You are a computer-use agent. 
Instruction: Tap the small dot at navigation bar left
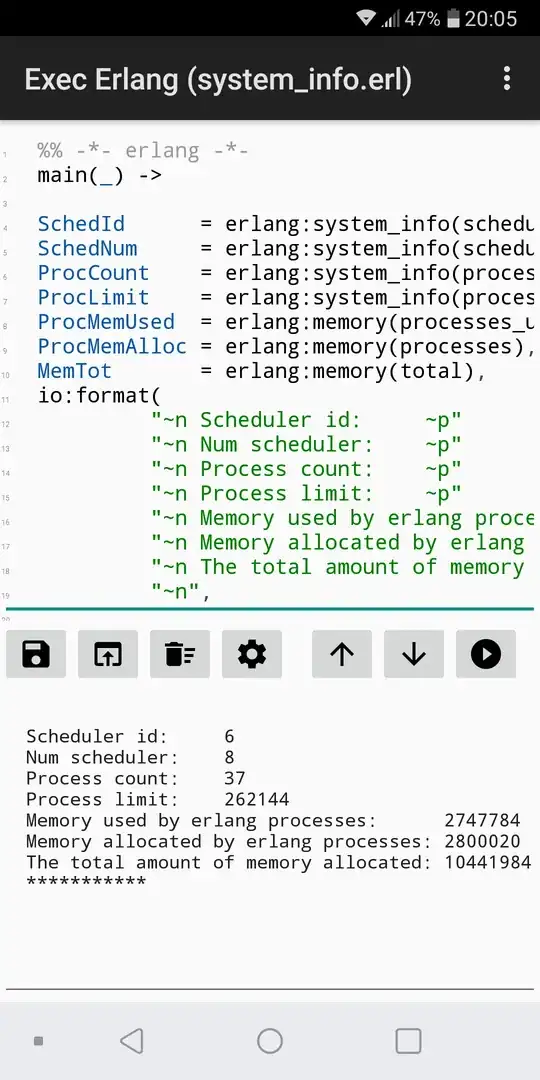coord(39,1041)
